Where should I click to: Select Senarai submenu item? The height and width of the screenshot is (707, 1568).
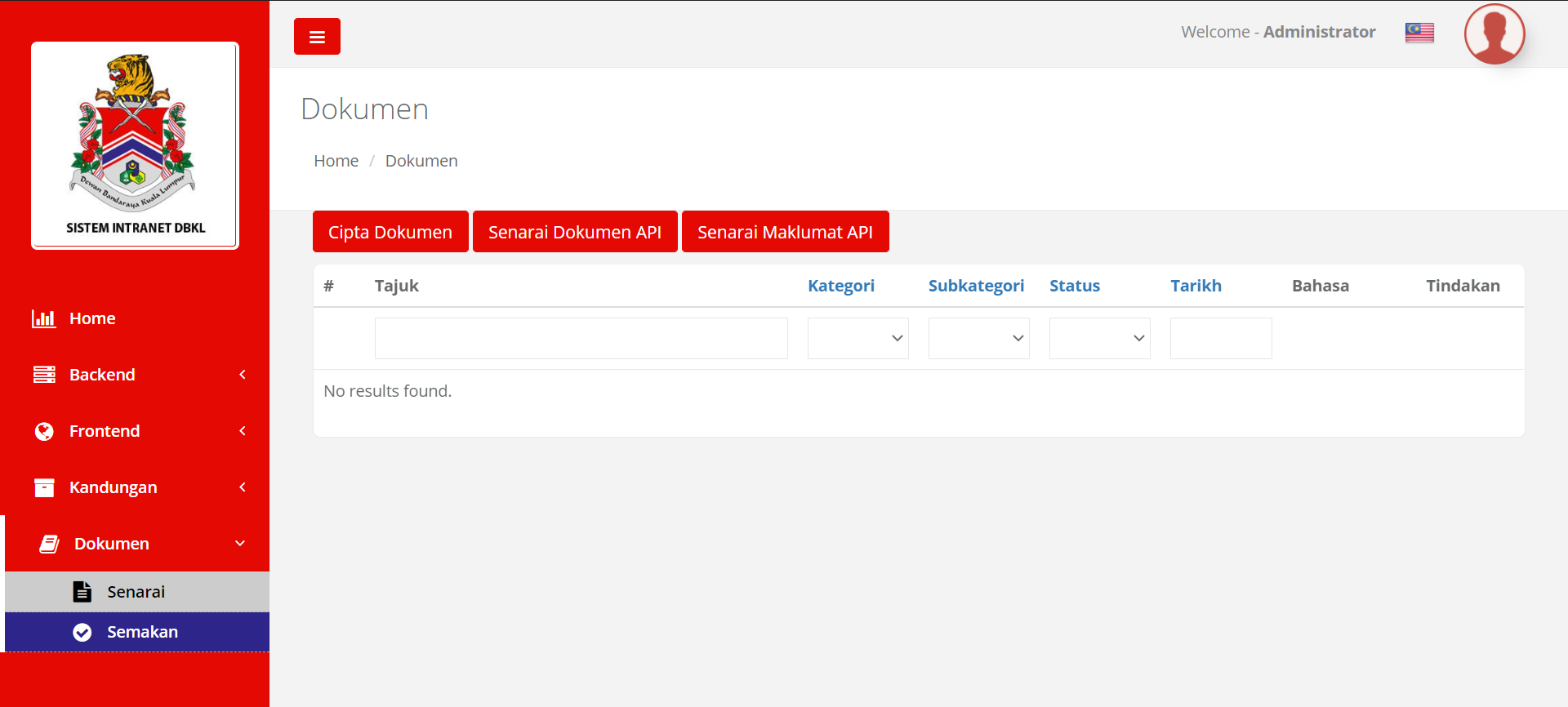[x=136, y=592]
